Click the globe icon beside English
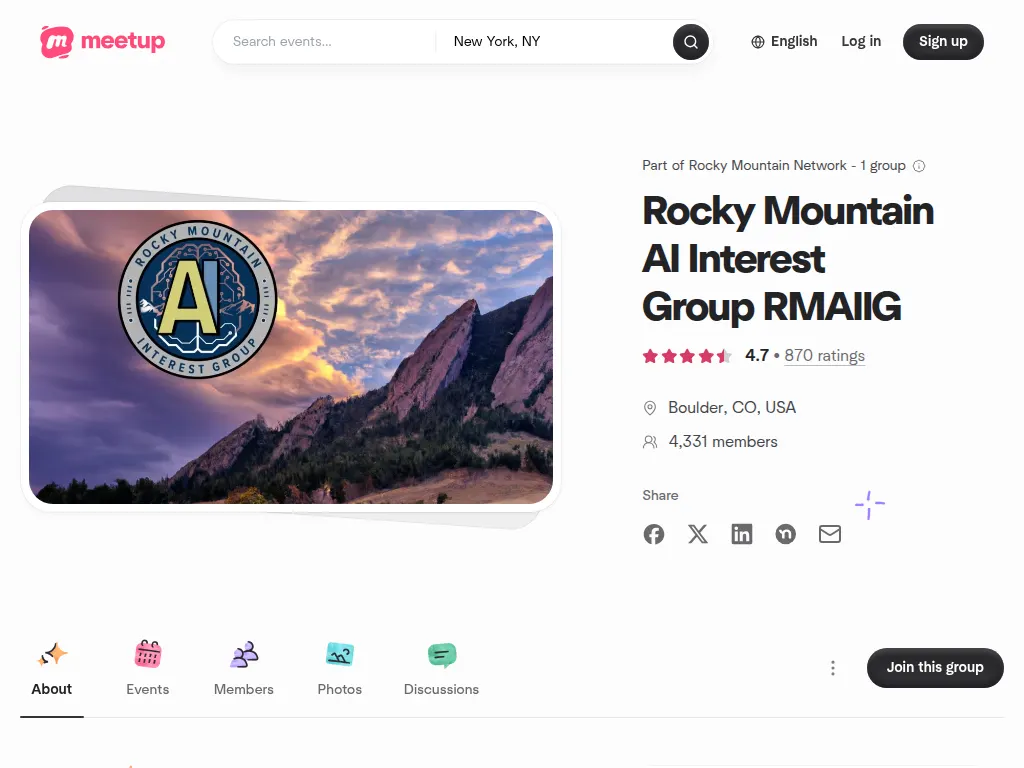 [758, 42]
